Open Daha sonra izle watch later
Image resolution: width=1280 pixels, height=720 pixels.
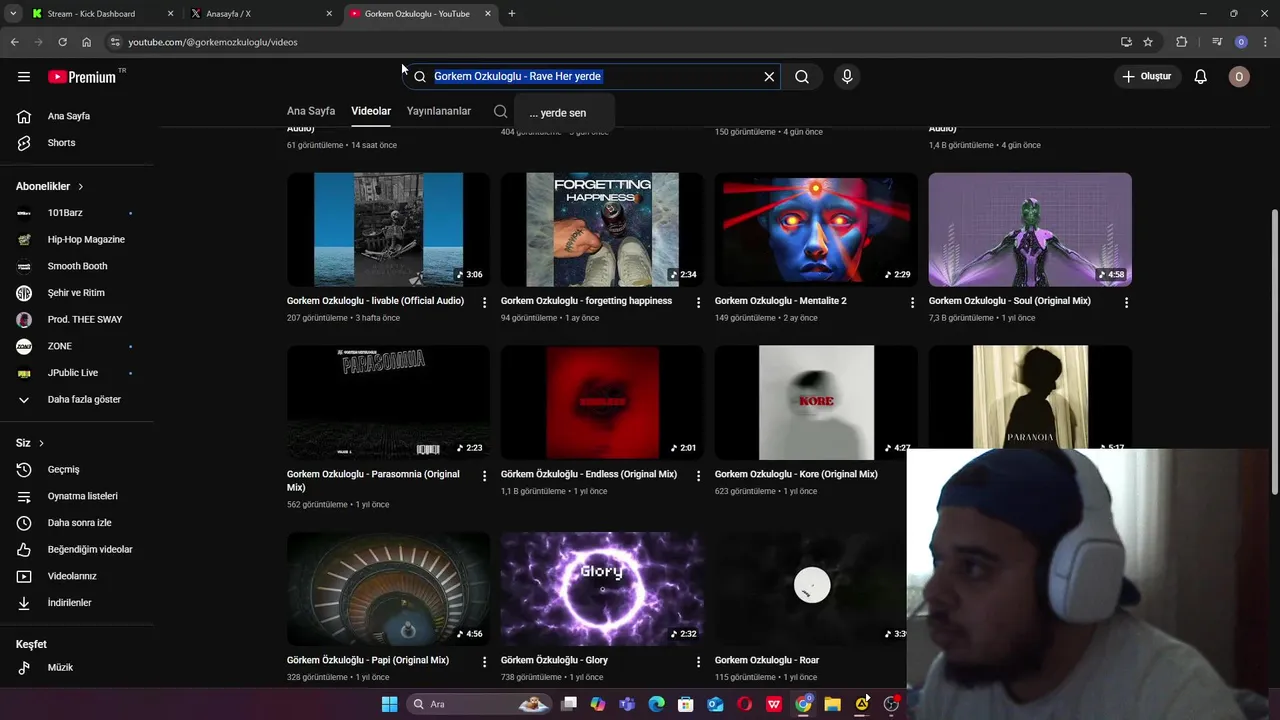pos(78,523)
